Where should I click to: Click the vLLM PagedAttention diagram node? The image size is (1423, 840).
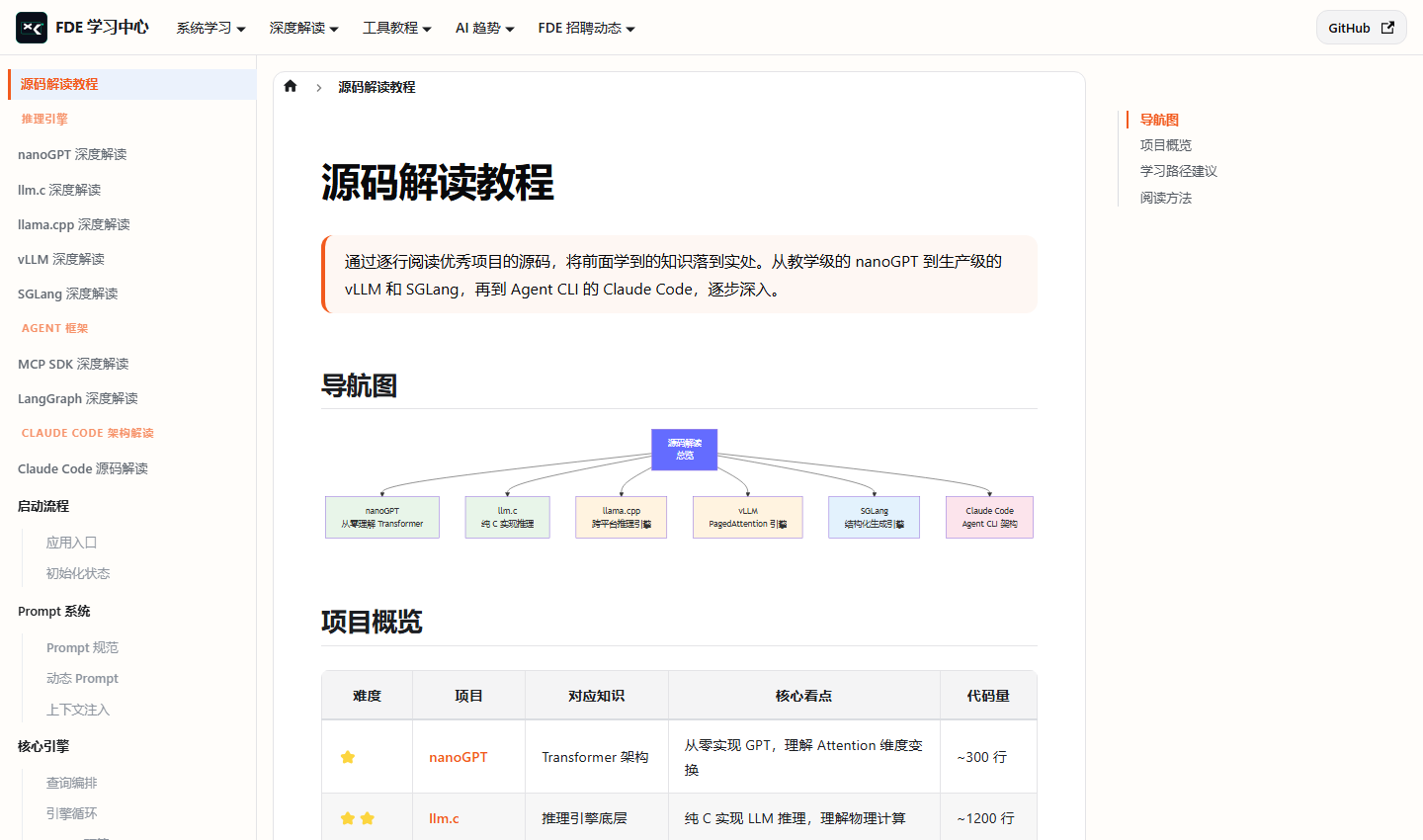tap(748, 517)
